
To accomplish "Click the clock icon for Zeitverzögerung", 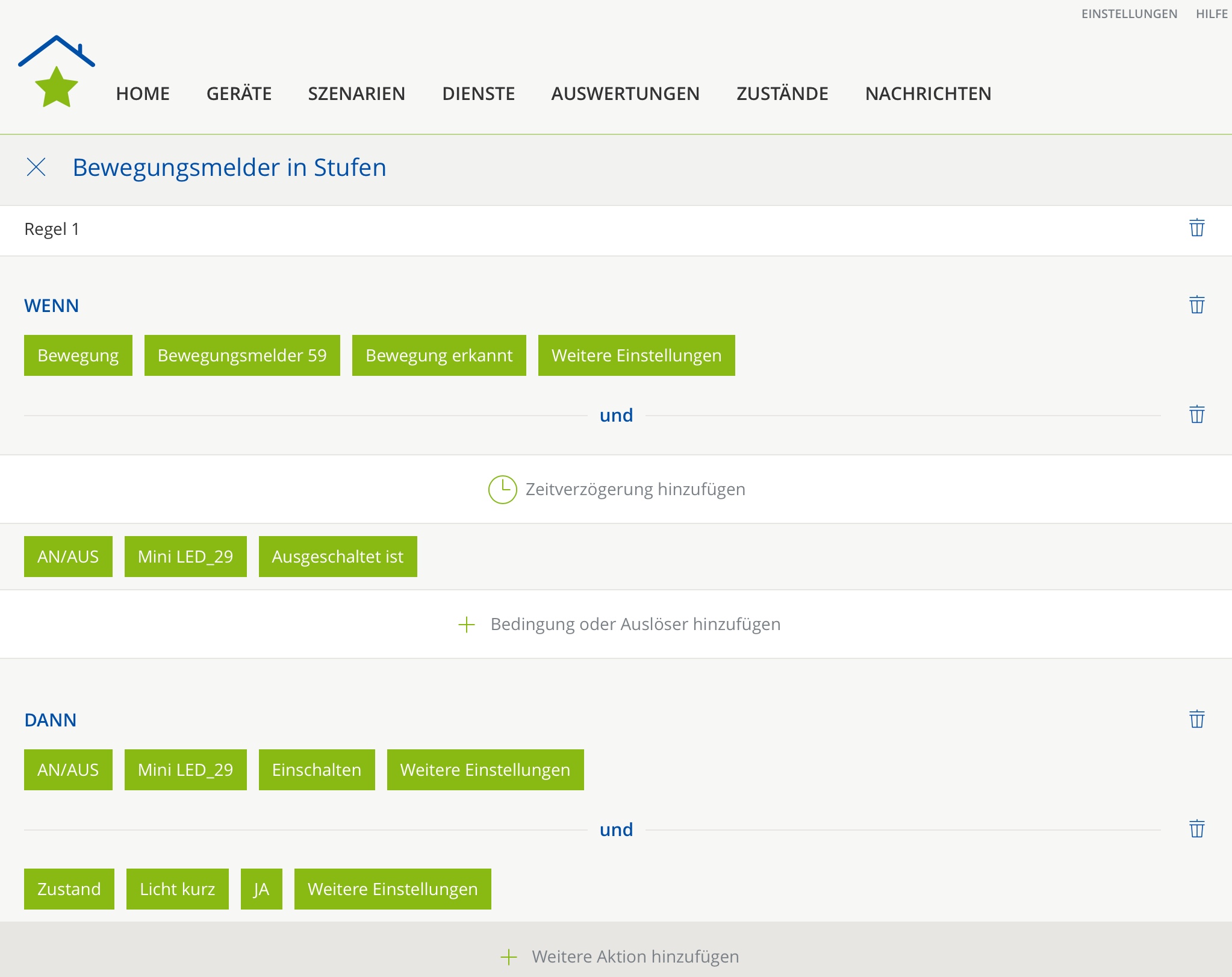I will click(x=502, y=489).
